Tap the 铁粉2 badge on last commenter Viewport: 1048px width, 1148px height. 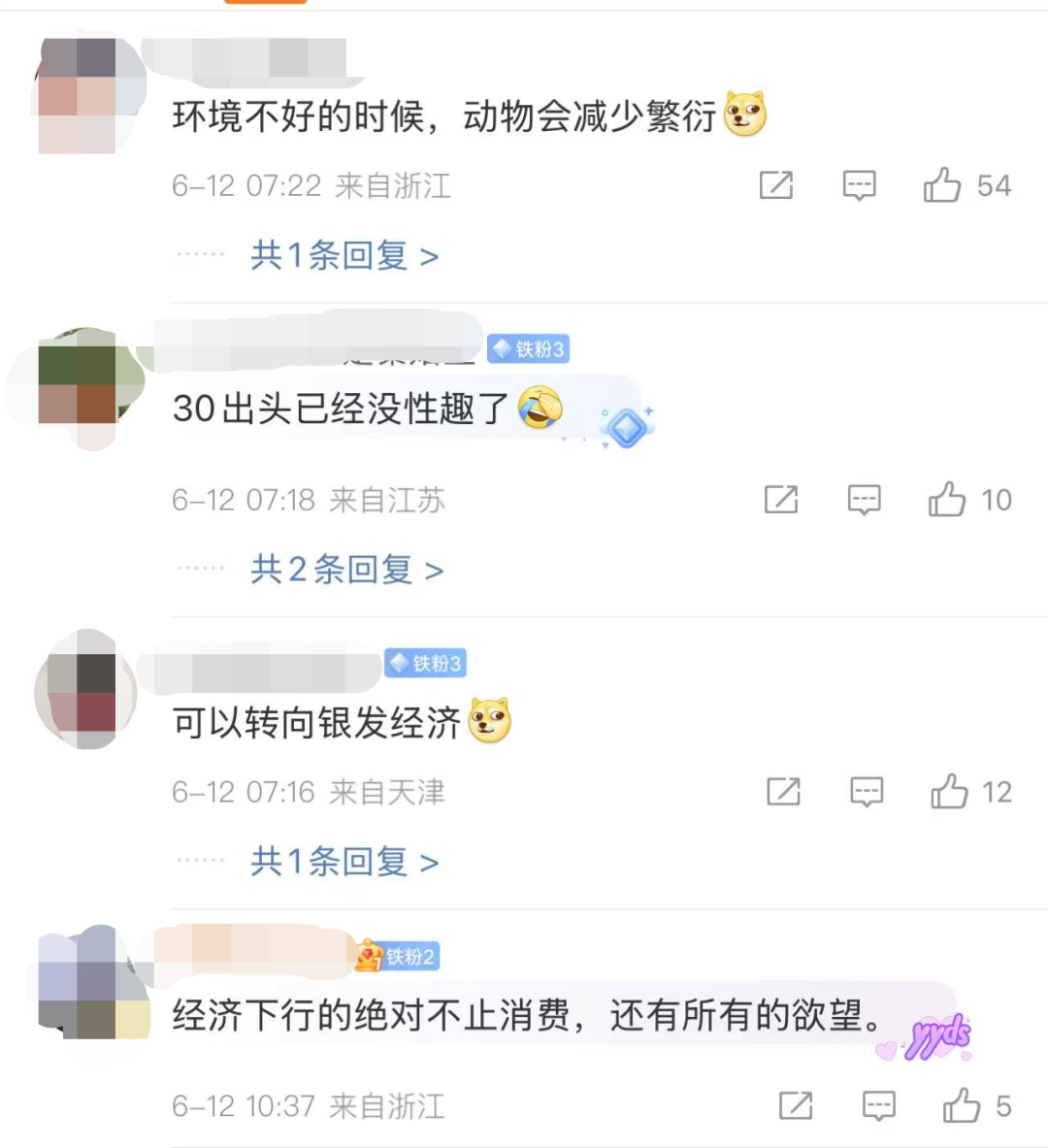tap(398, 956)
